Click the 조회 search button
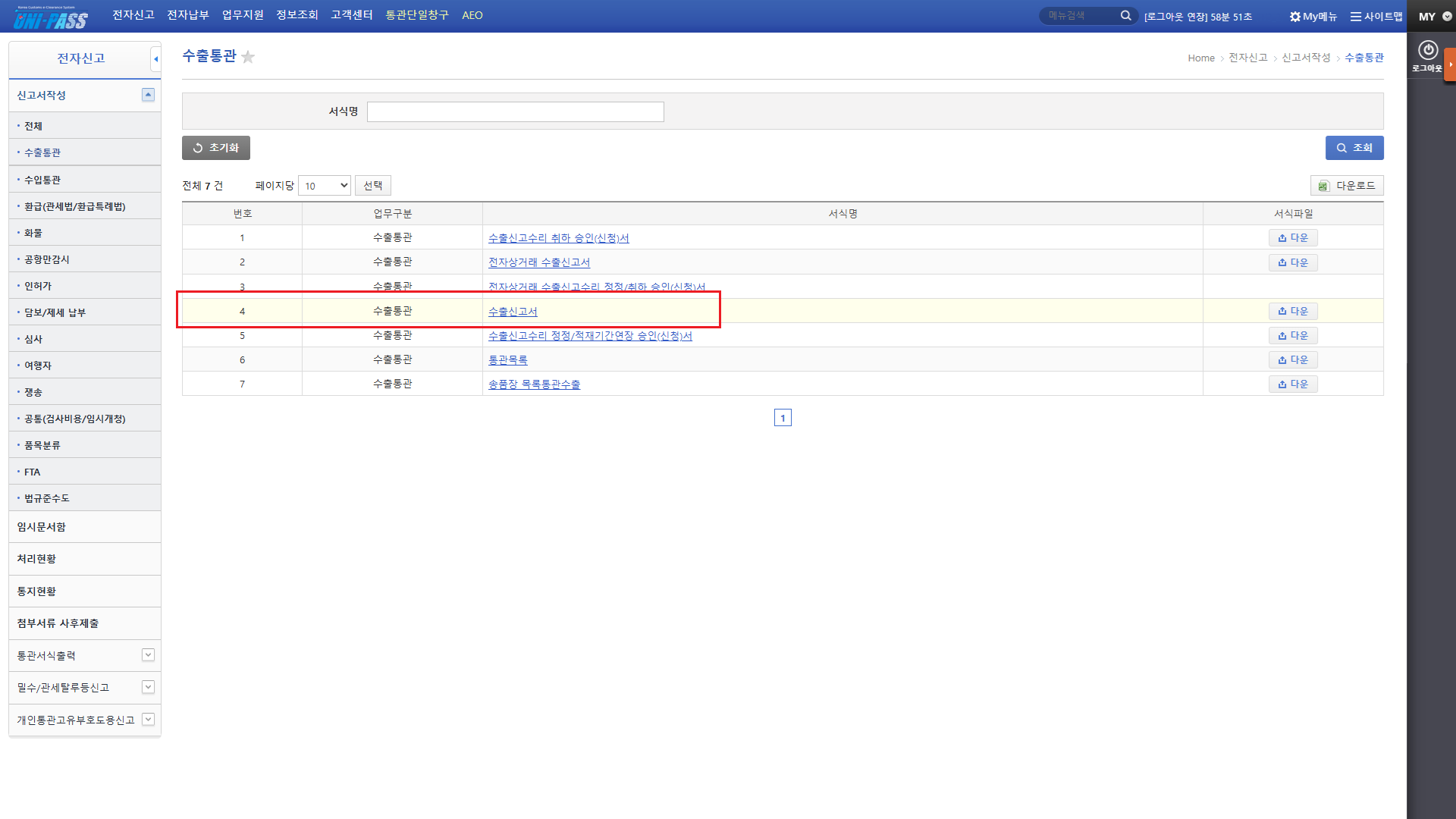Viewport: 1456px width, 819px height. pos(1354,148)
